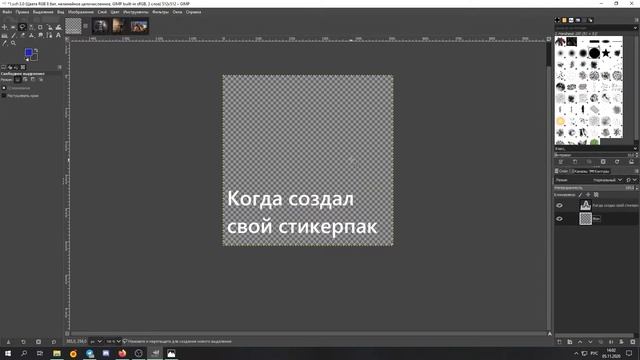
Task: Switch to the second open image tab
Action: [100, 26]
